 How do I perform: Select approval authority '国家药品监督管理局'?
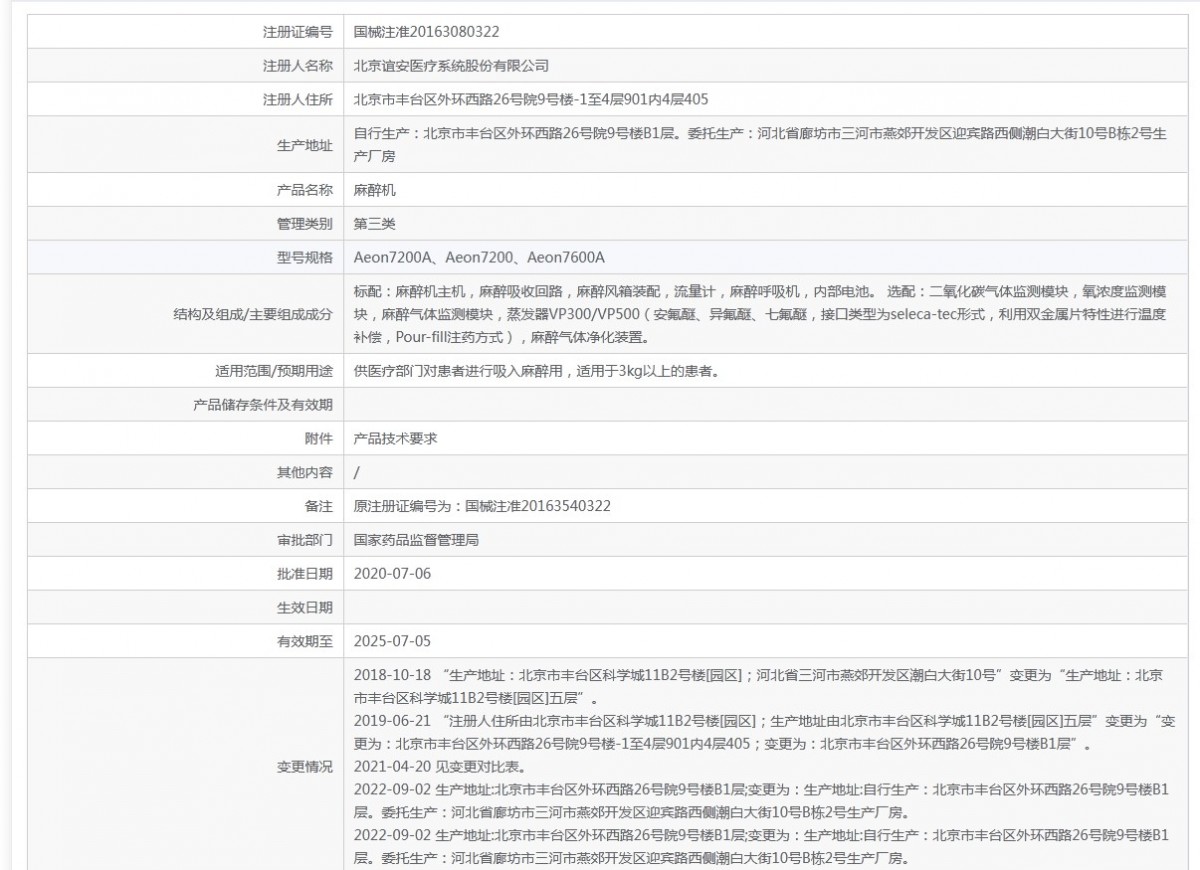[418, 540]
